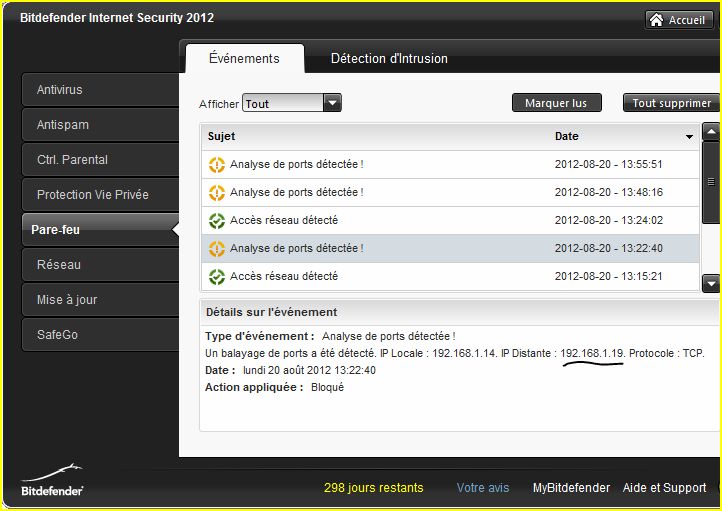Screen dimensions: 722x511
Task: Open the Protection Vie Privée section
Action: pos(100,195)
